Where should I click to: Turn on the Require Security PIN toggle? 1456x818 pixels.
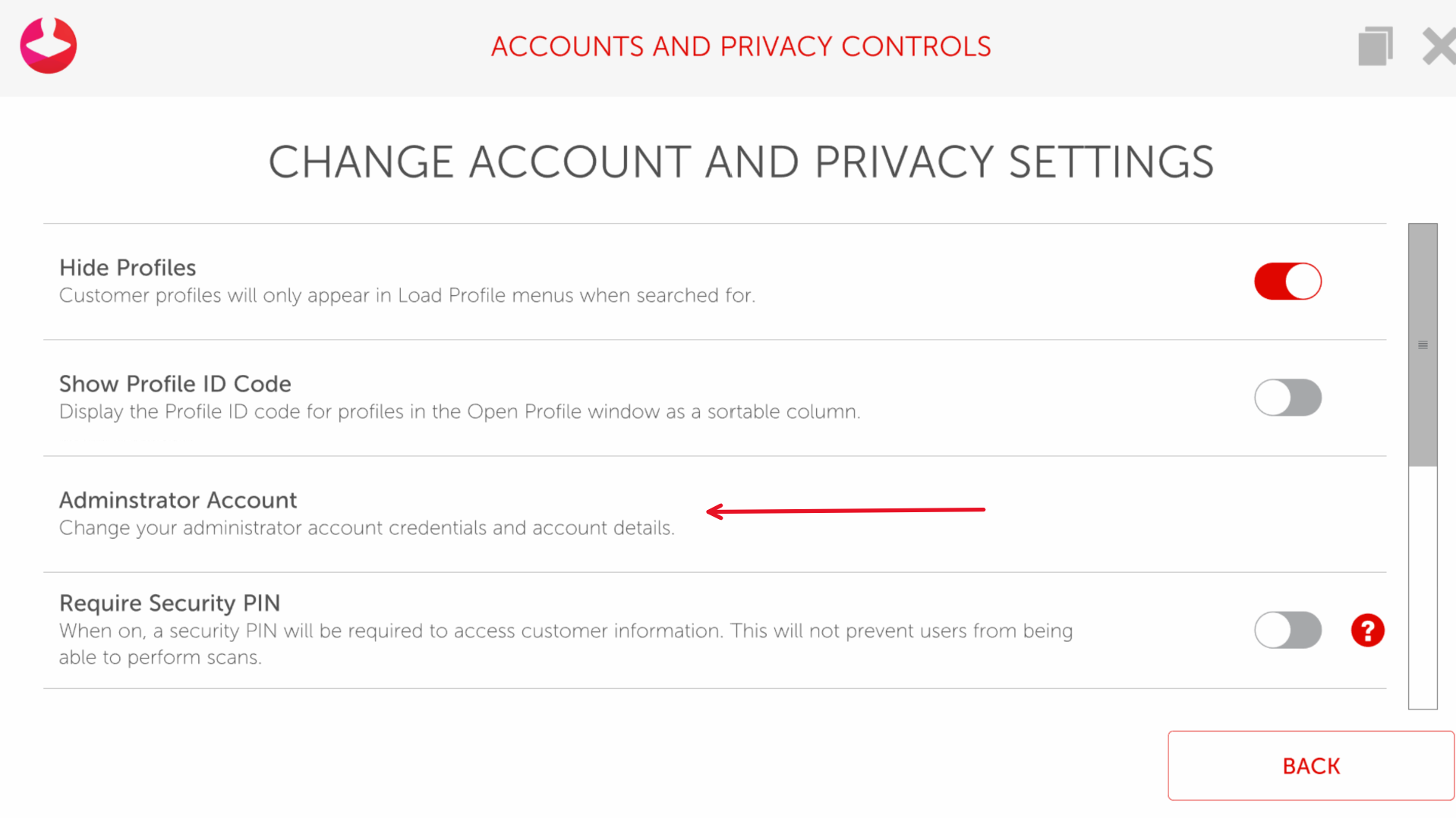point(1287,631)
